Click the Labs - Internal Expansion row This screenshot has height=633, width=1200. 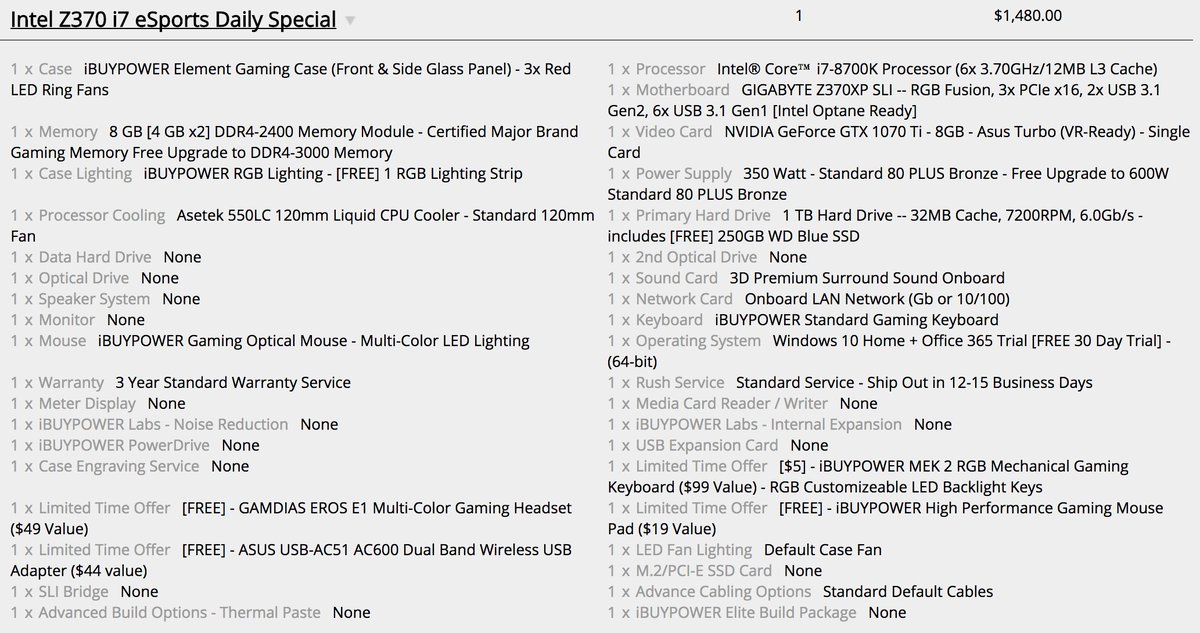[x=780, y=425]
